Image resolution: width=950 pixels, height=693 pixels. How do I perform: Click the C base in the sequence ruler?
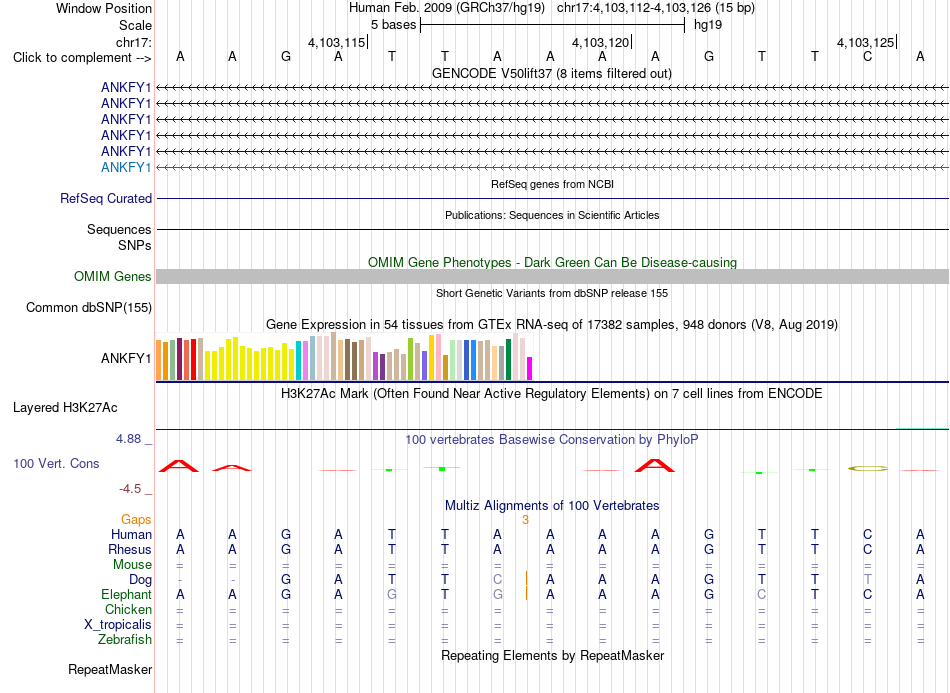(868, 57)
